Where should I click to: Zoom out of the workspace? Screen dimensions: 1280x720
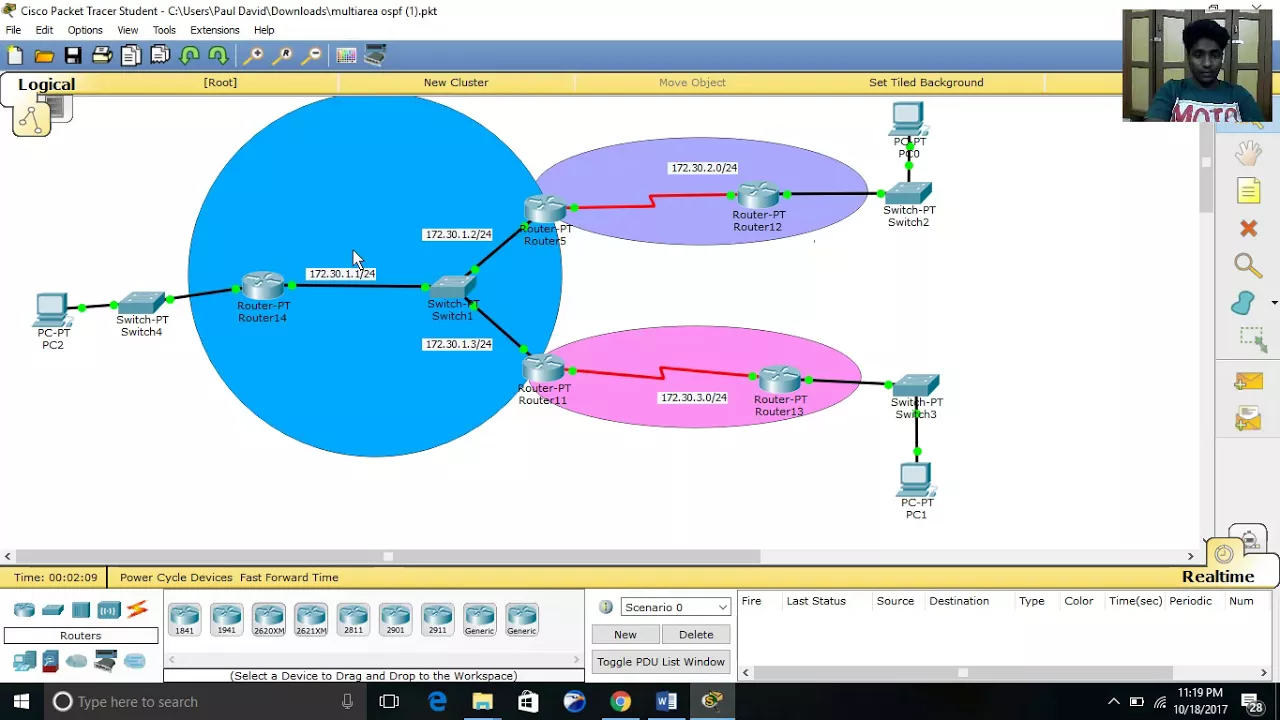click(312, 56)
